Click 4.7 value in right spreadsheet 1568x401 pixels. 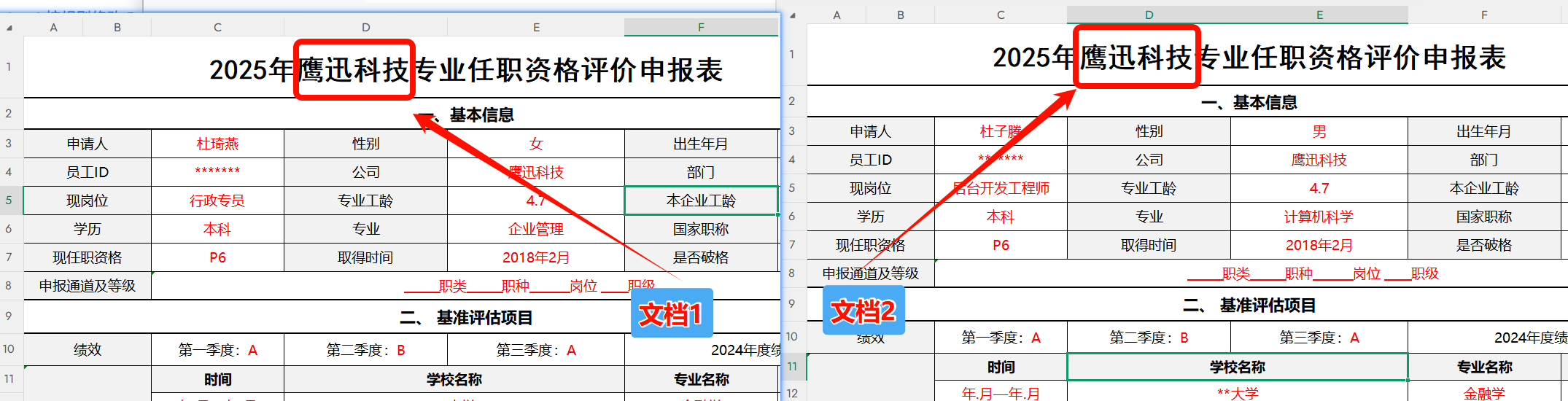point(1319,188)
